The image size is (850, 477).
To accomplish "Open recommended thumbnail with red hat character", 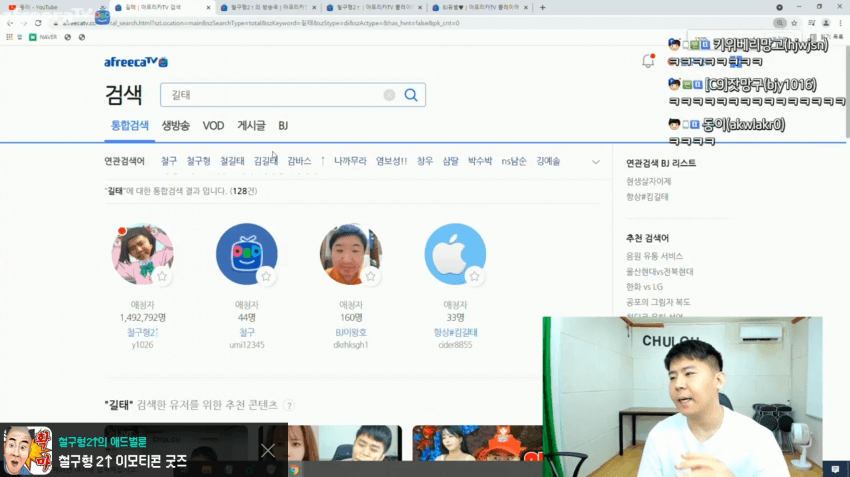I will pos(477,443).
